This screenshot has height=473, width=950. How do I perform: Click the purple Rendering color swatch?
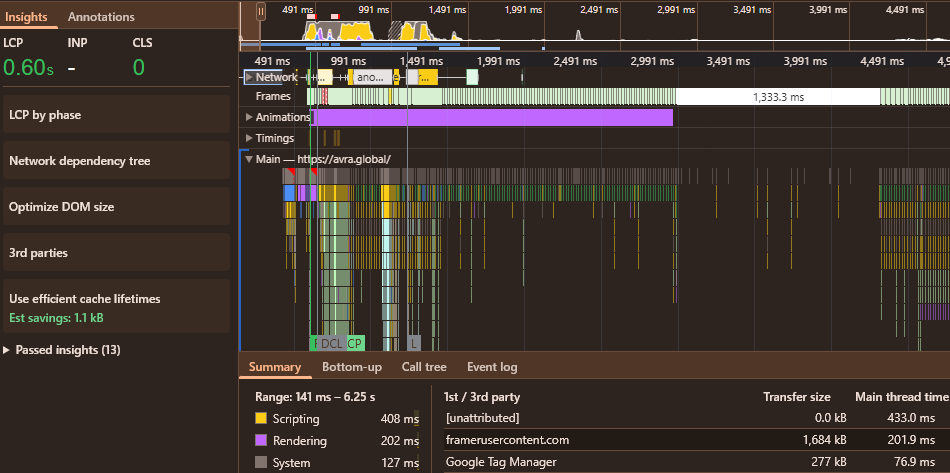261,440
